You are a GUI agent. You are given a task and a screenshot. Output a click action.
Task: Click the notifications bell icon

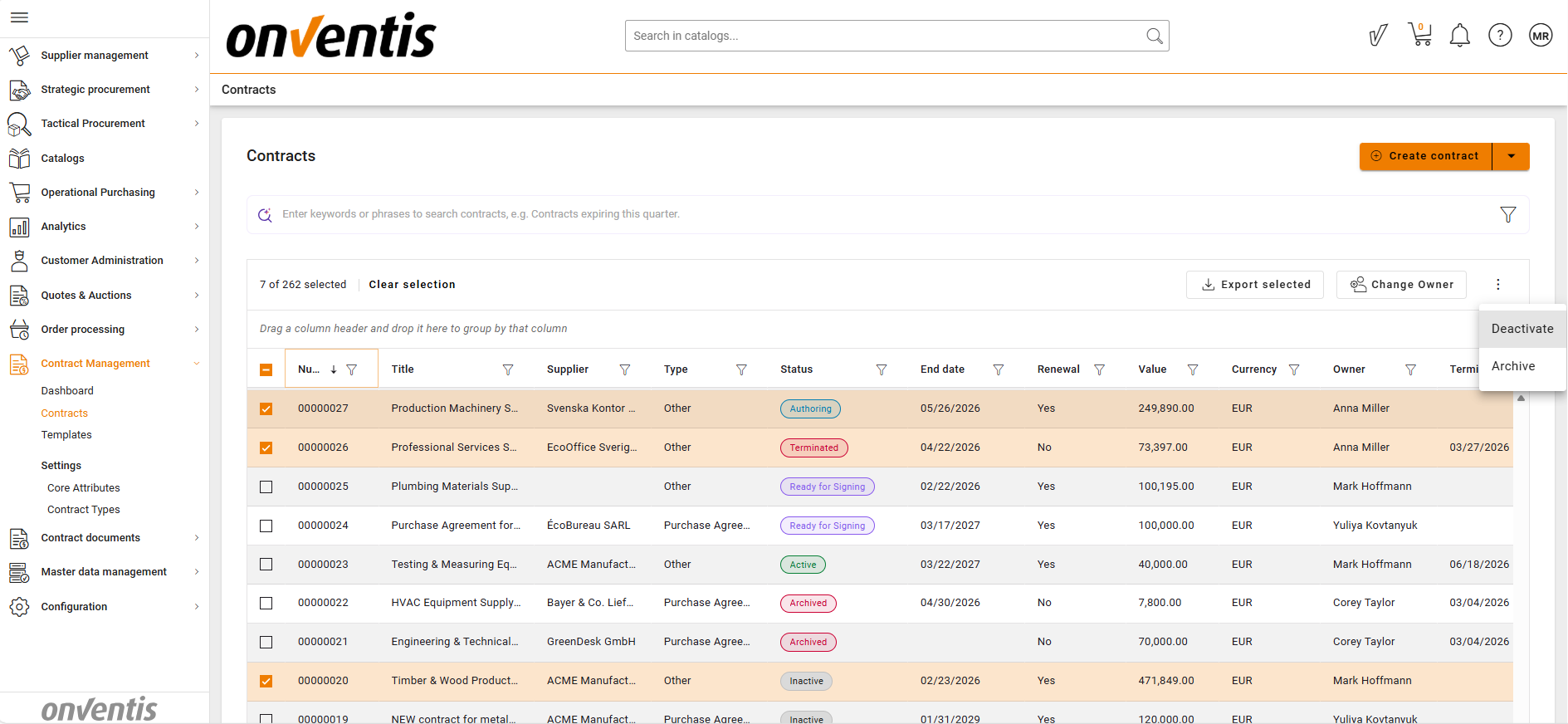tap(1459, 36)
